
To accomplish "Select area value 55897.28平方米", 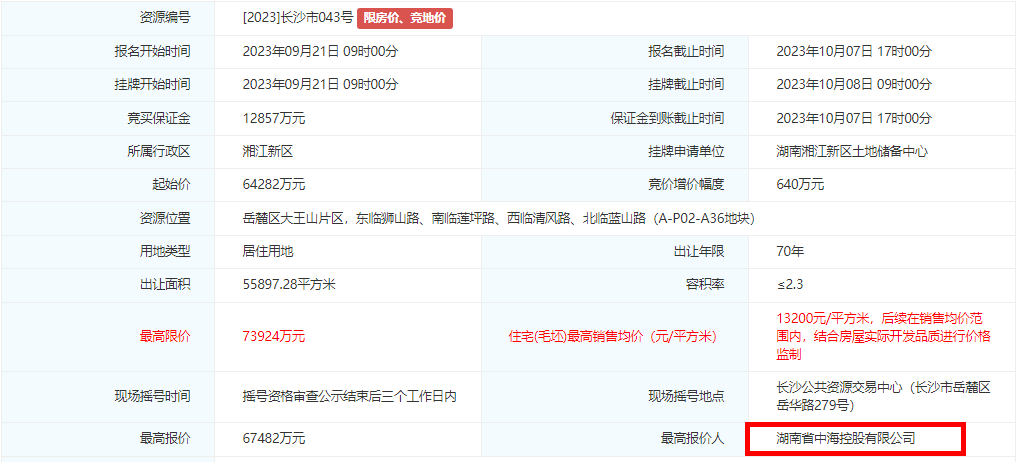I will 289,285.
